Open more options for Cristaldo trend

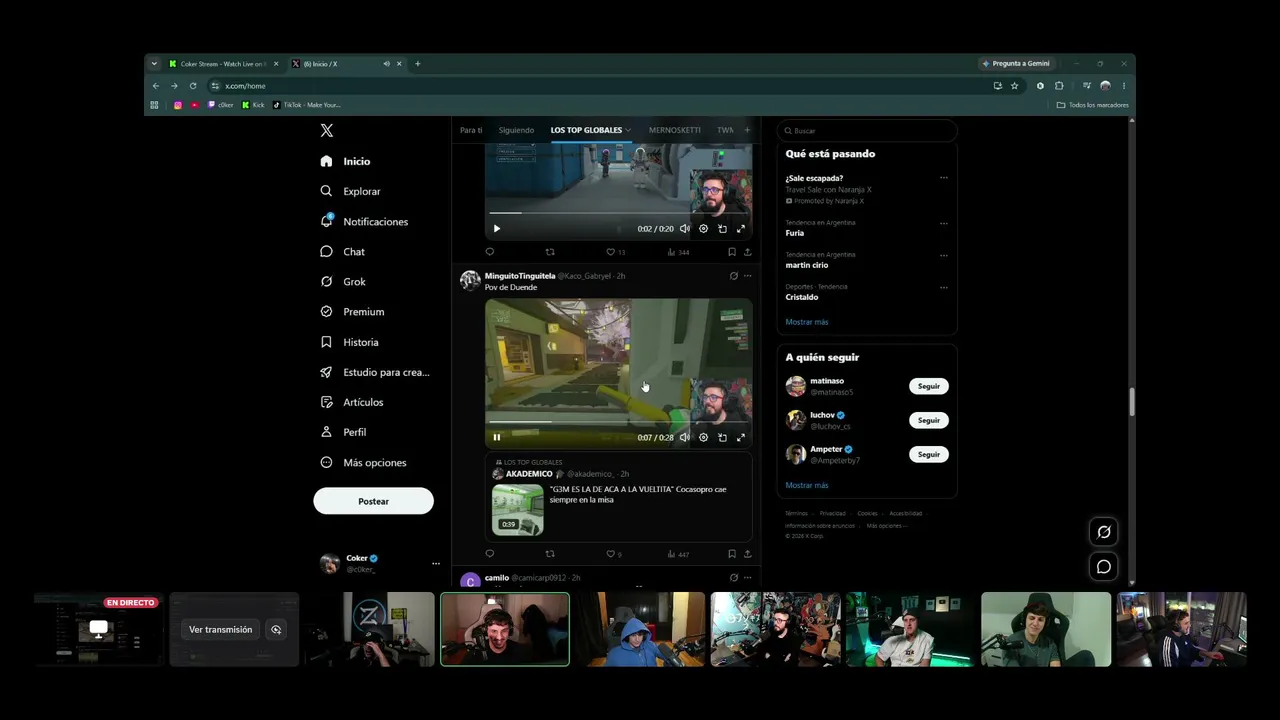tap(943, 287)
